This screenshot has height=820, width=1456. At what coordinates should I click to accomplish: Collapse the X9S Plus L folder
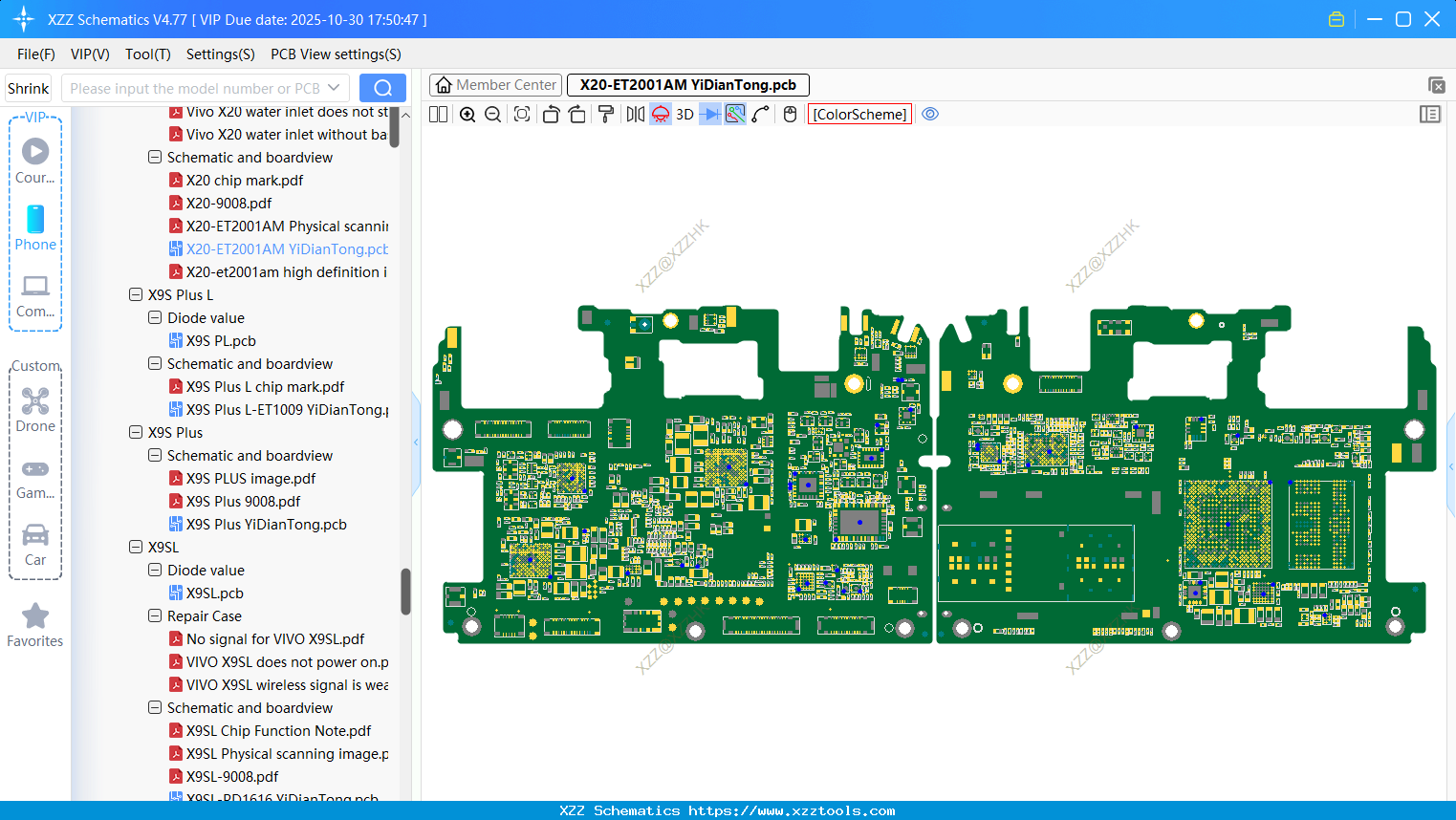(136, 295)
